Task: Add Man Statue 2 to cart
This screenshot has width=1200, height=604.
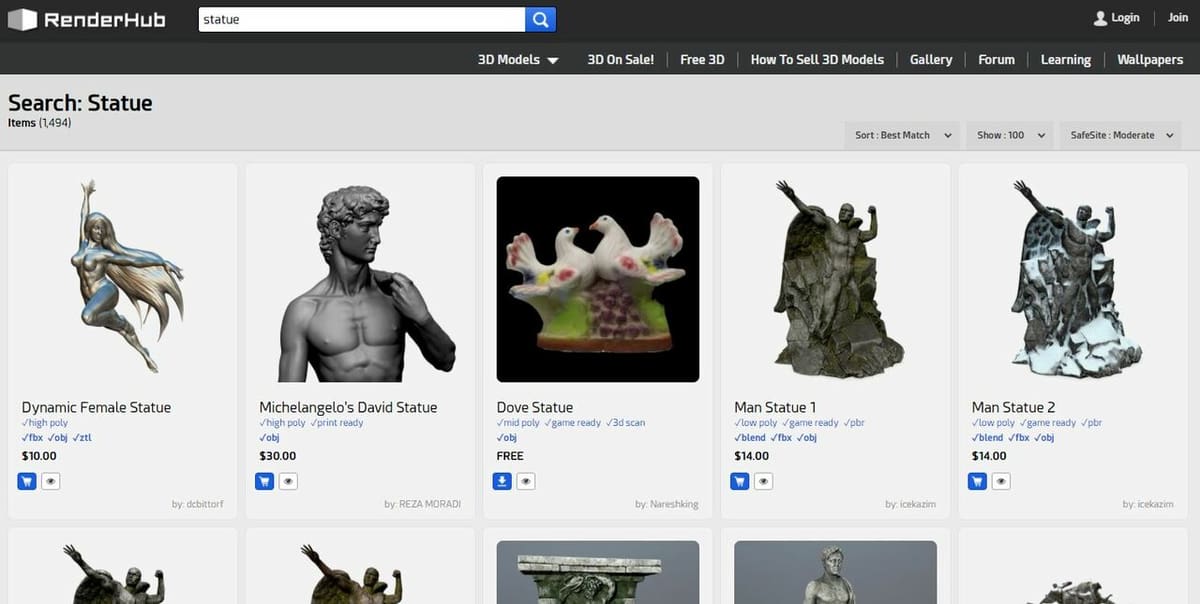Action: [977, 481]
